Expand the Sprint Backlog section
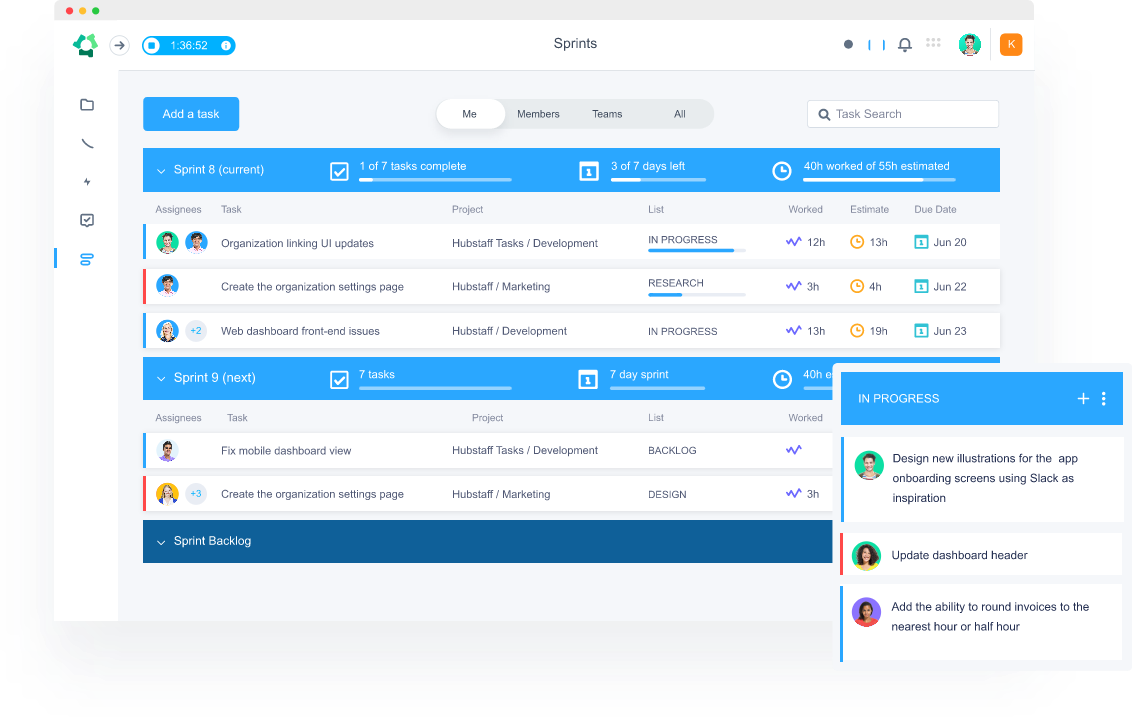 coord(161,542)
